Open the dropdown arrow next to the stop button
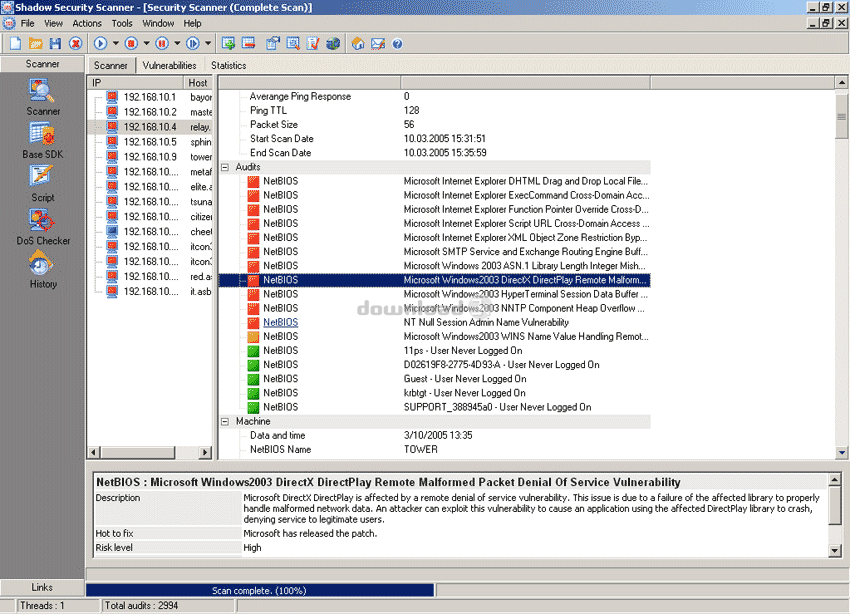The height and width of the screenshot is (614, 850). click(x=146, y=43)
